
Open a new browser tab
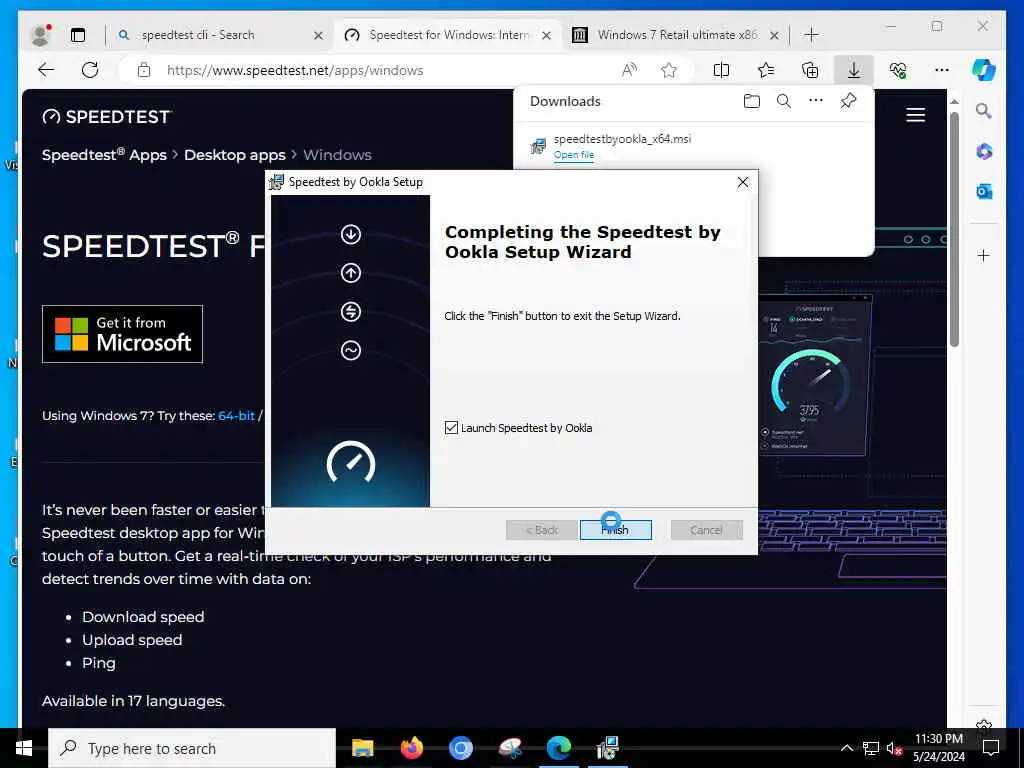tap(811, 35)
